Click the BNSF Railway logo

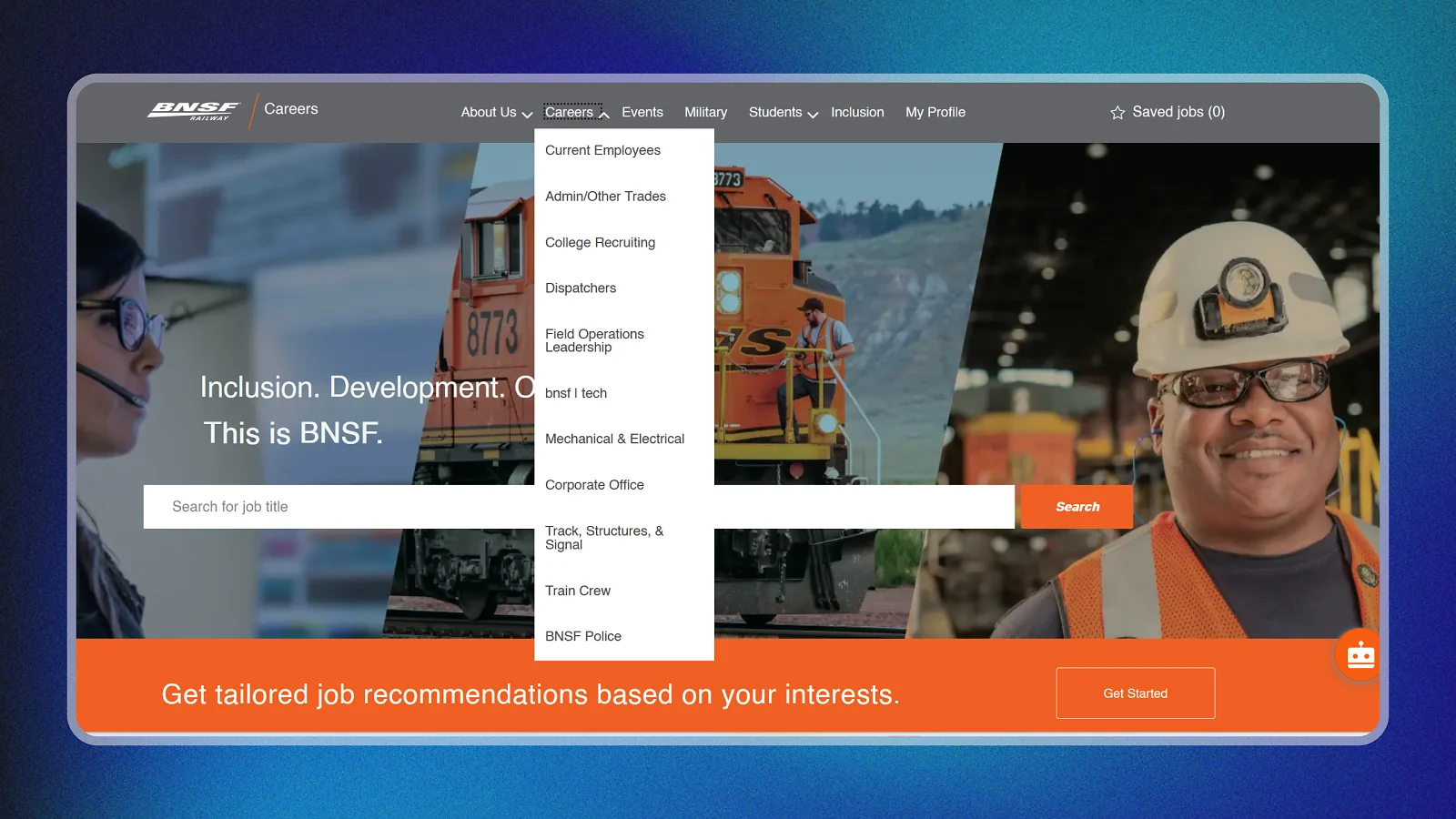point(193,111)
